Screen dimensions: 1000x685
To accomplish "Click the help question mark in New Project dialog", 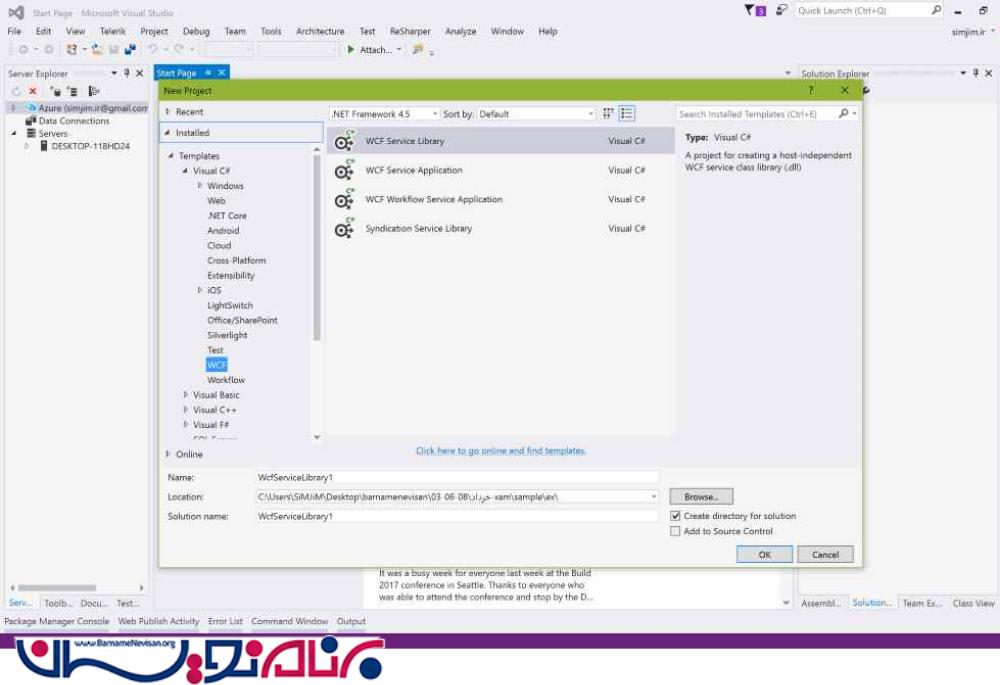I will coord(811,91).
